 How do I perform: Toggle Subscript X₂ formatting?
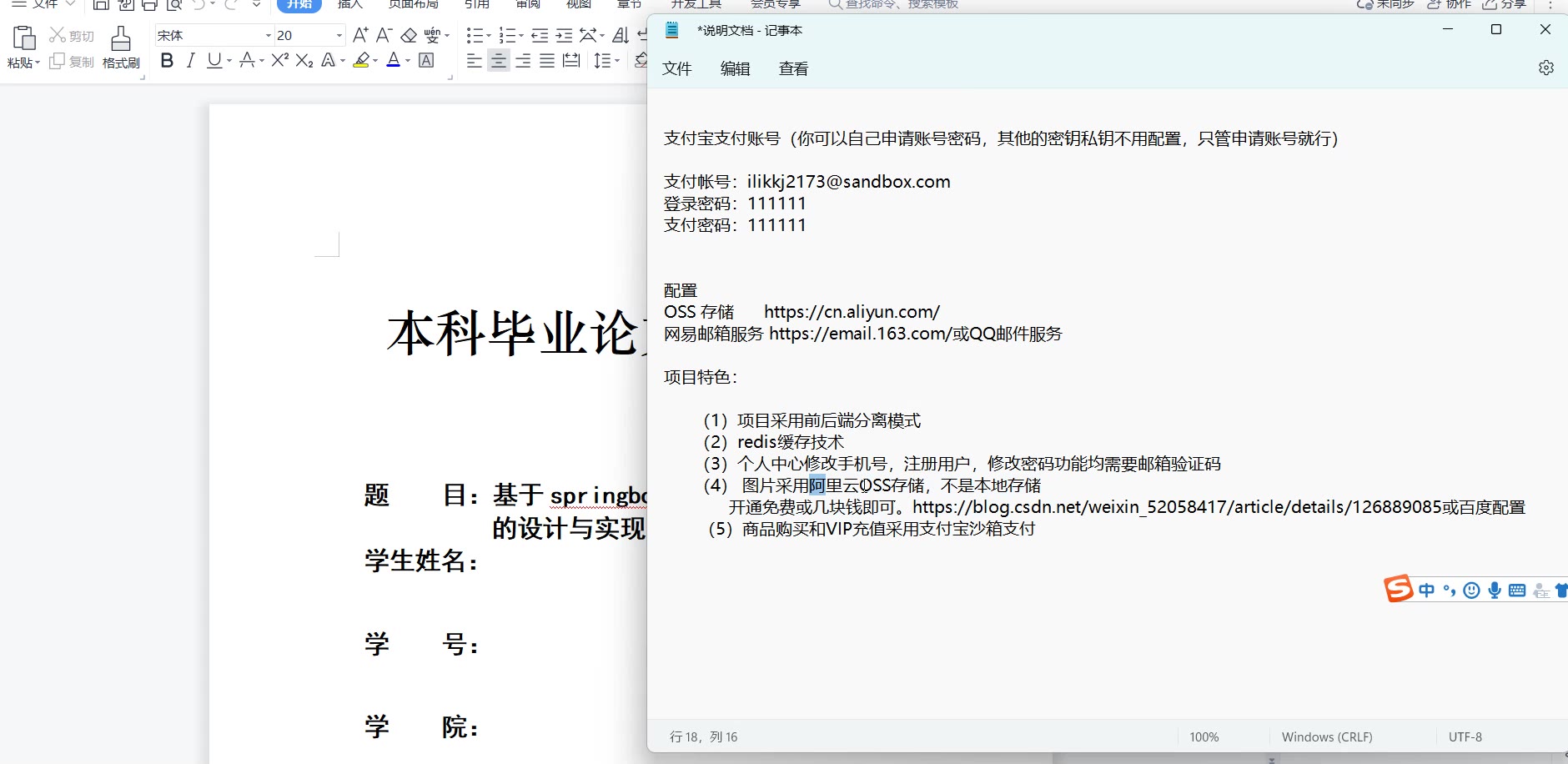pyautogui.click(x=304, y=60)
